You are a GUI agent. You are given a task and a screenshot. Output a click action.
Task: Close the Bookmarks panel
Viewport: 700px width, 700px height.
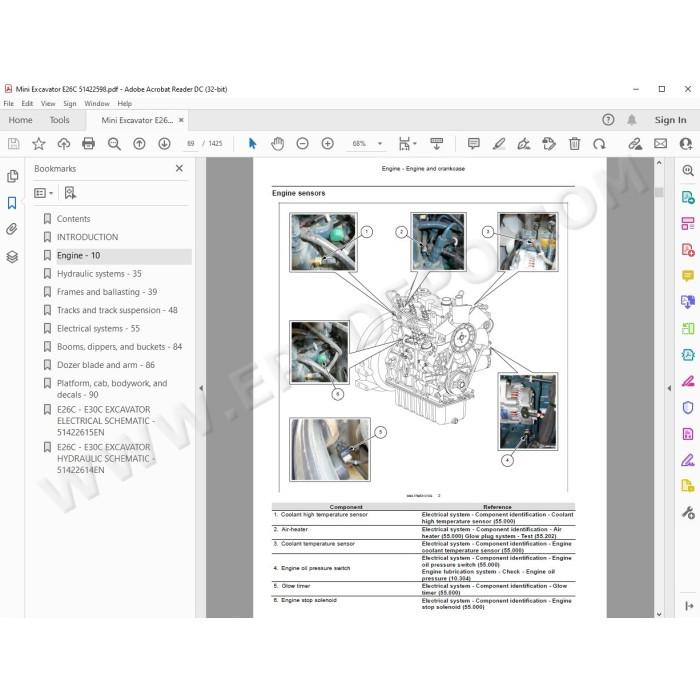[x=179, y=168]
